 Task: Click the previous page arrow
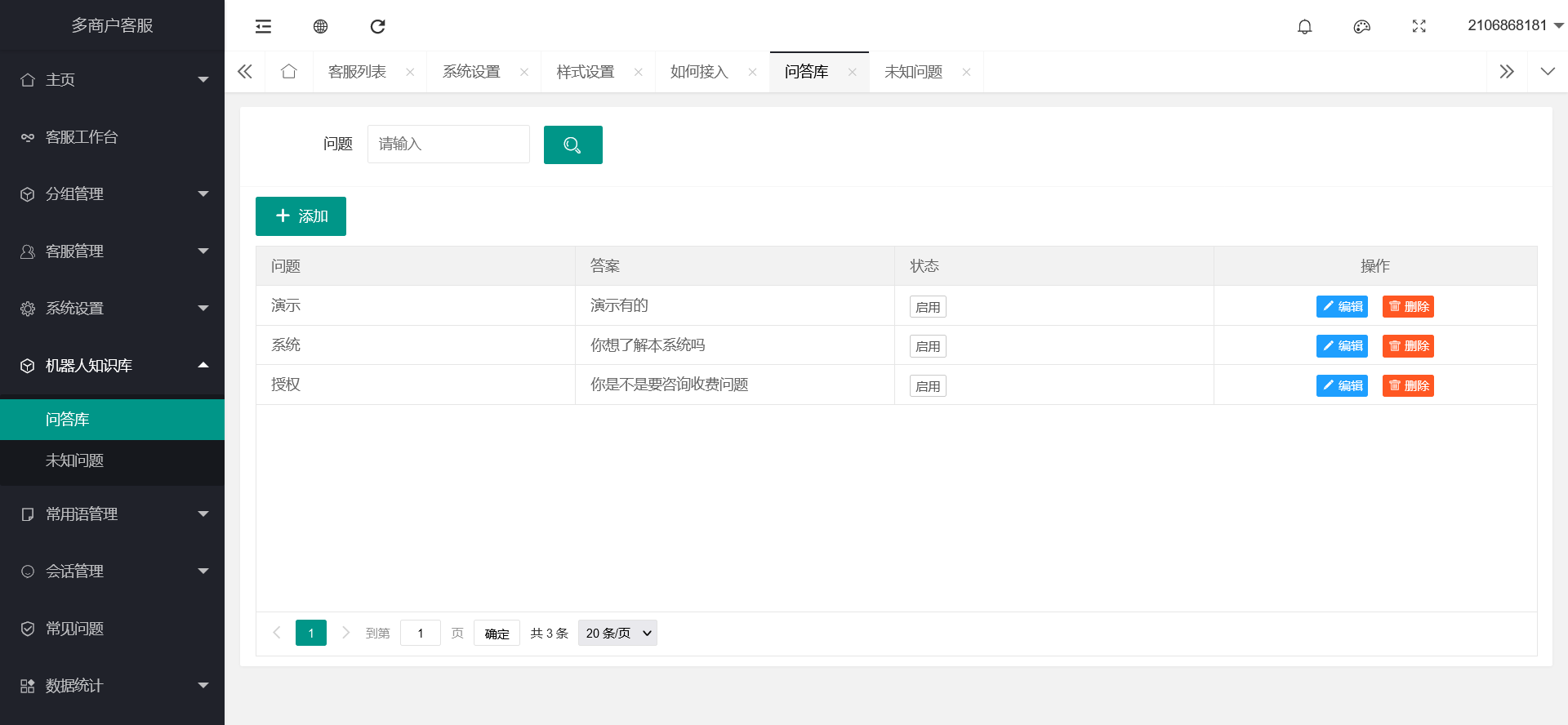[277, 633]
